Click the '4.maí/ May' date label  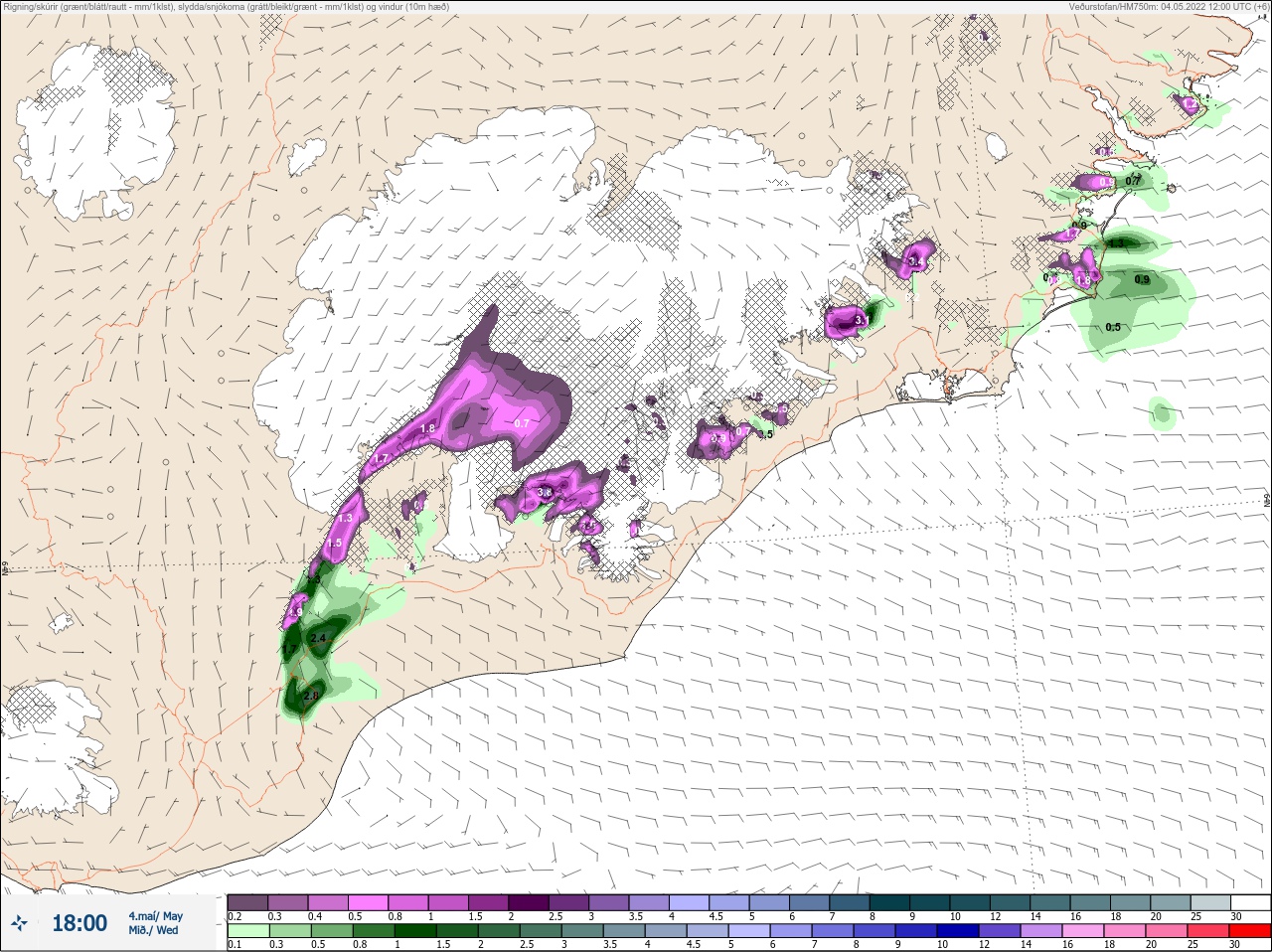pyautogui.click(x=155, y=916)
